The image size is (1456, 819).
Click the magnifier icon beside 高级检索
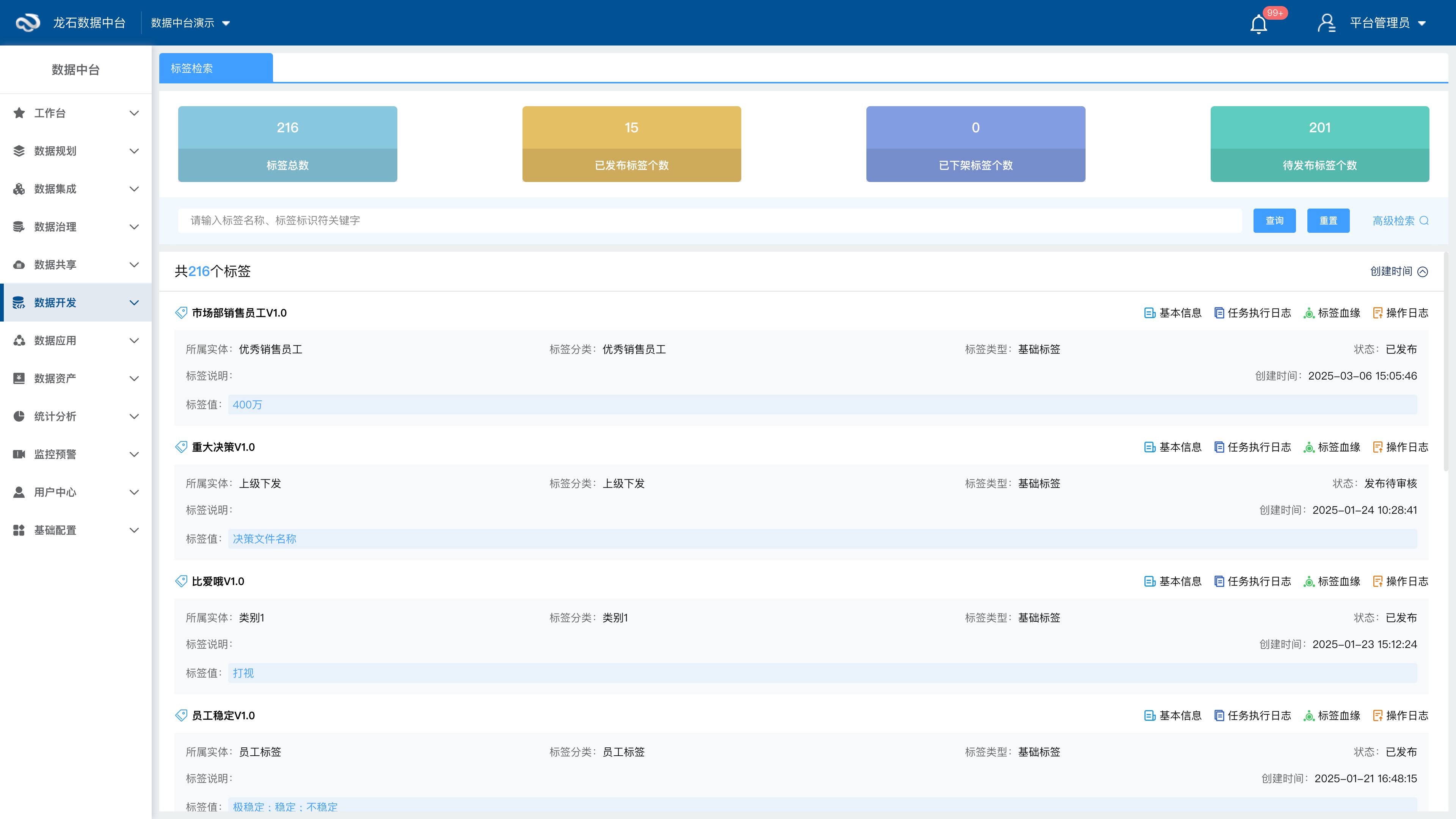click(1424, 220)
